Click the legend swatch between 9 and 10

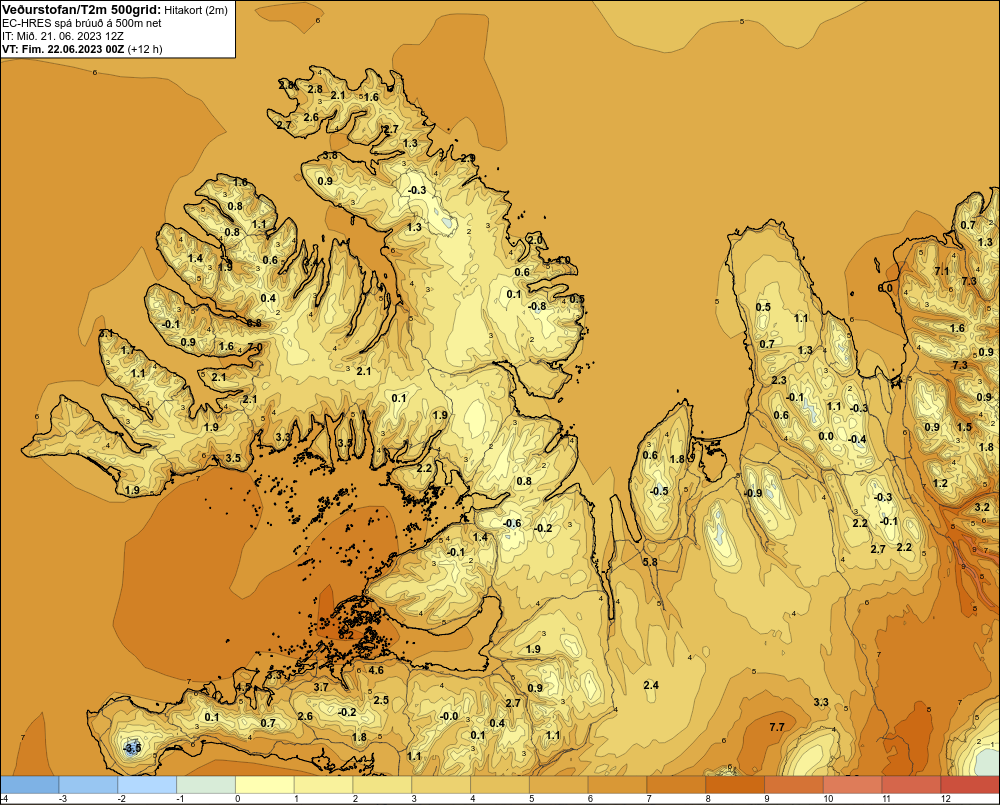tap(794, 785)
